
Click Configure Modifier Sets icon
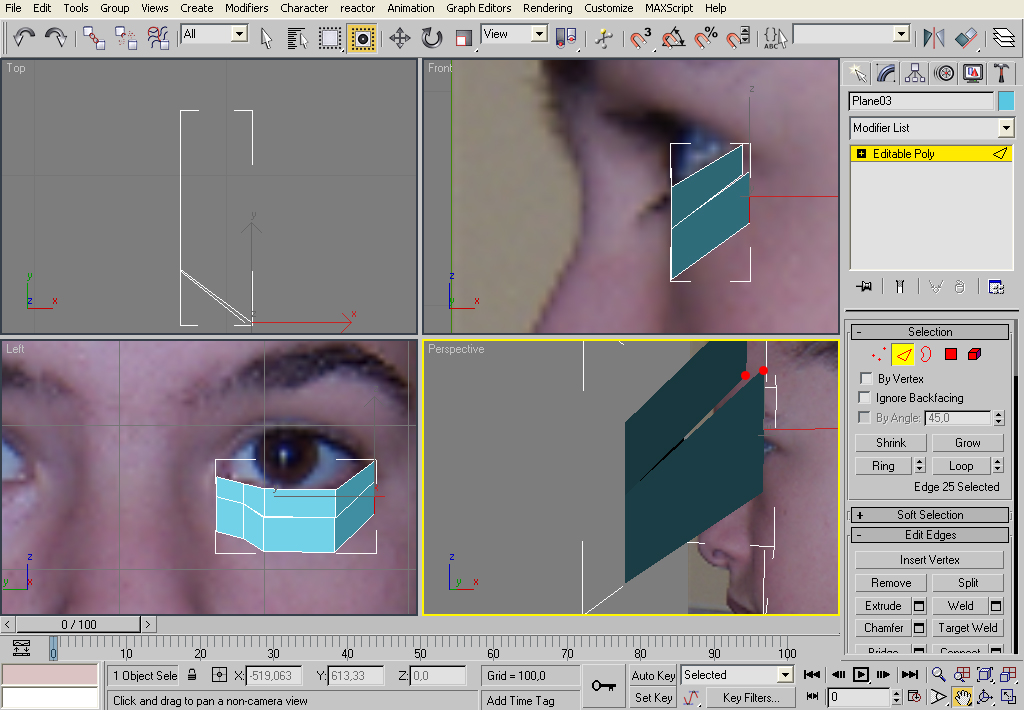tap(996, 286)
